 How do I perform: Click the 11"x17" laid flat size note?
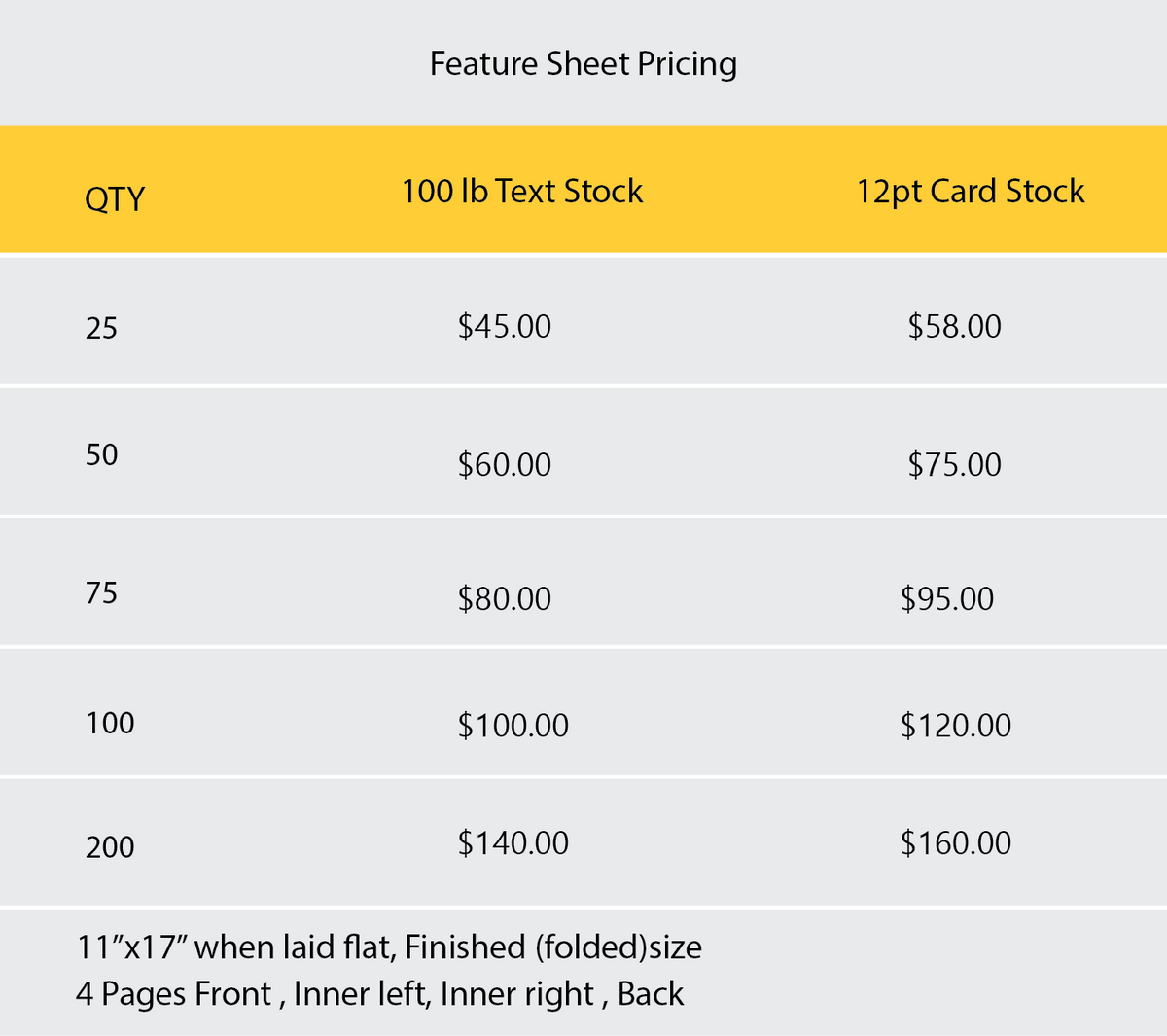tap(389, 947)
